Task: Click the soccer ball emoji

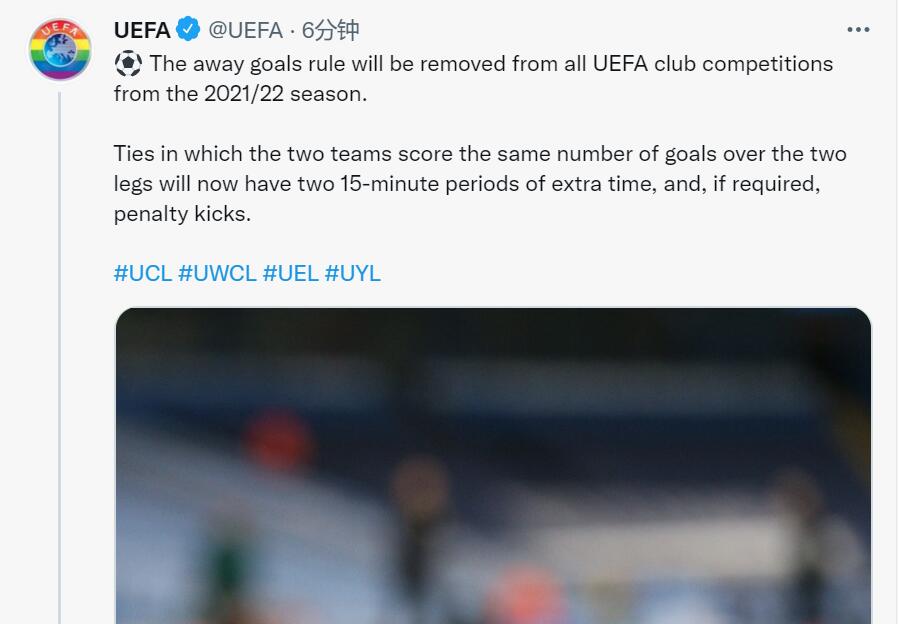Action: [x=128, y=64]
